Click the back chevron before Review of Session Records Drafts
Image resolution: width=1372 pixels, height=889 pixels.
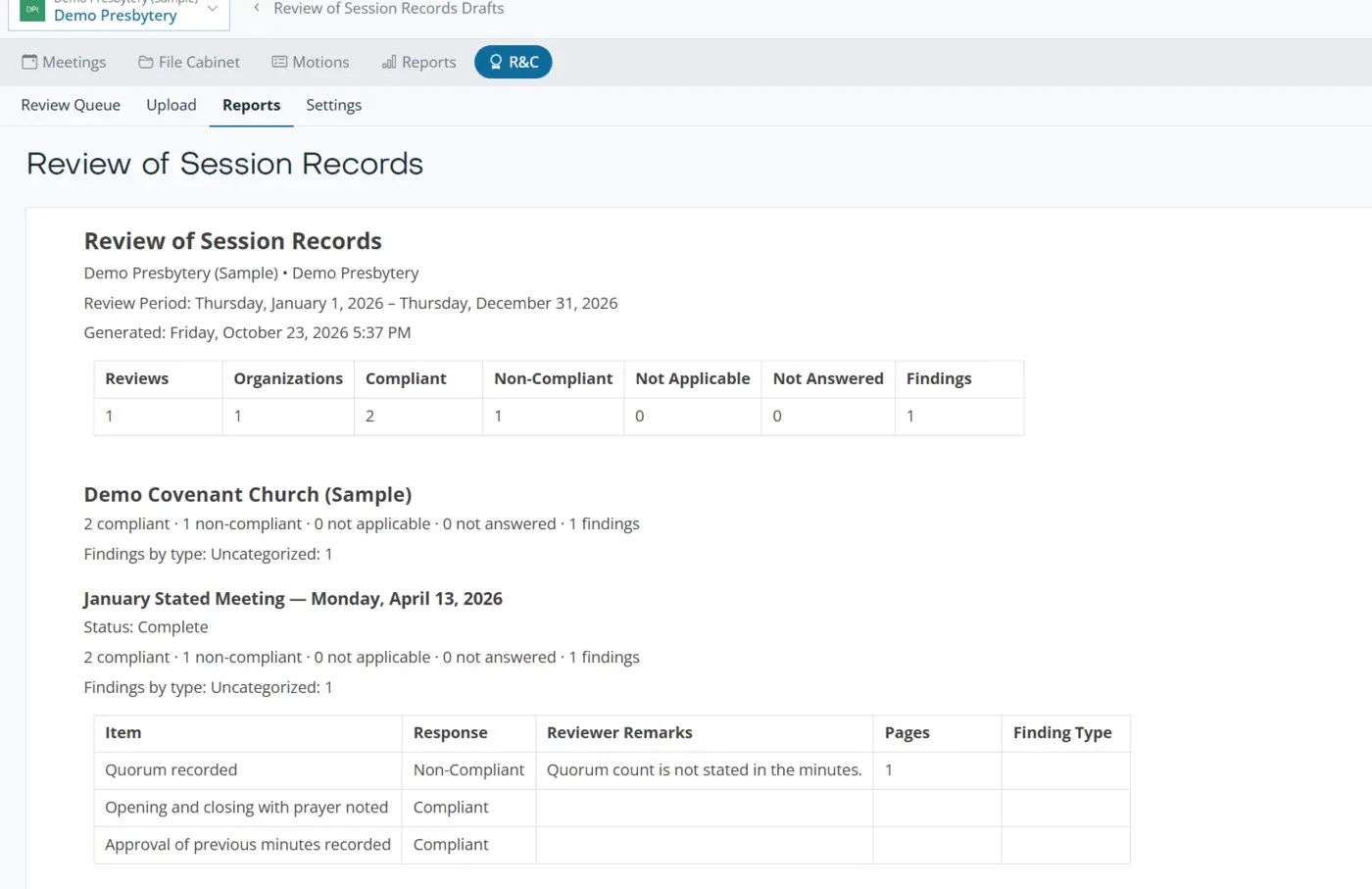coord(257,8)
